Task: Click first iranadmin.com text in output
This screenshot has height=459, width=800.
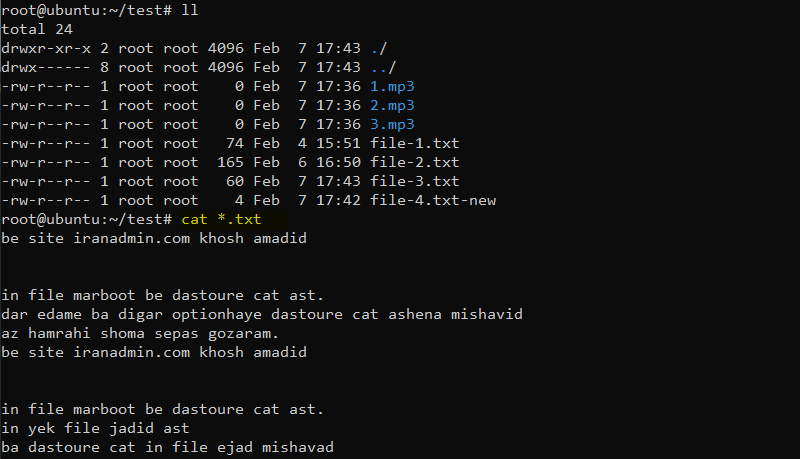Action: (x=131, y=238)
